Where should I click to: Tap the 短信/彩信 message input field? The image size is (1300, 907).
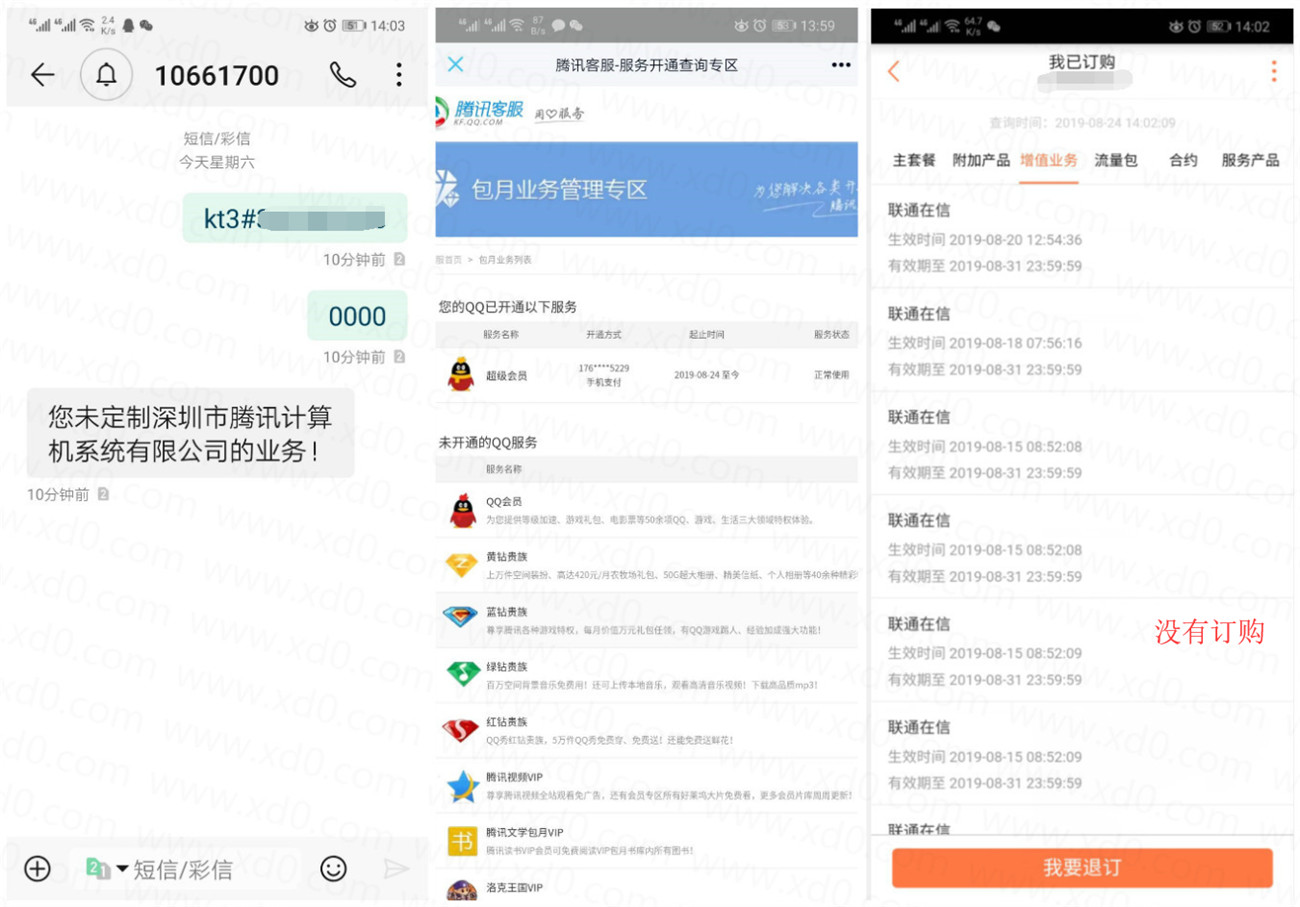[185, 868]
